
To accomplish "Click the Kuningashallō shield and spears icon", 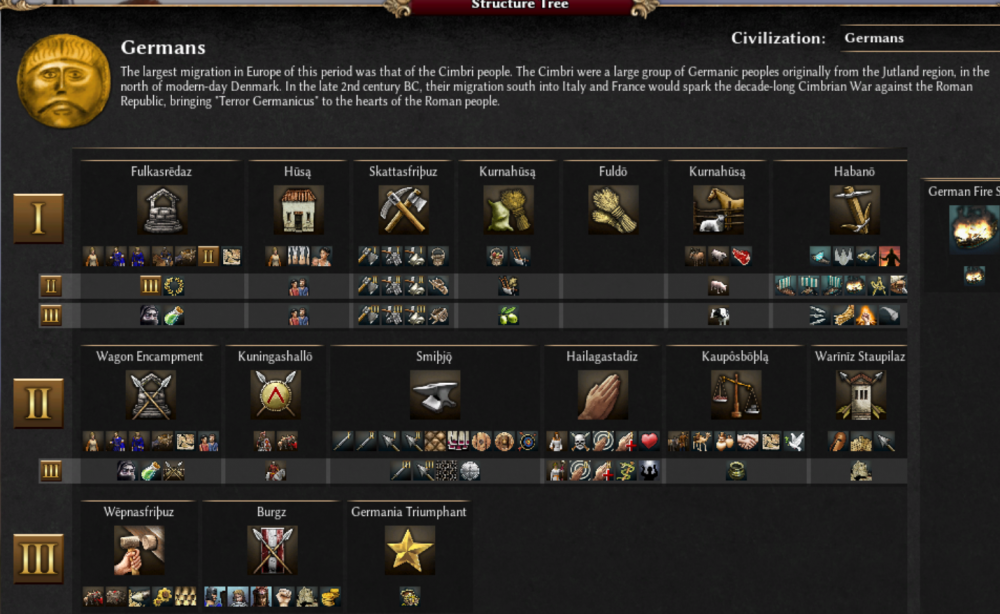I will (x=276, y=395).
